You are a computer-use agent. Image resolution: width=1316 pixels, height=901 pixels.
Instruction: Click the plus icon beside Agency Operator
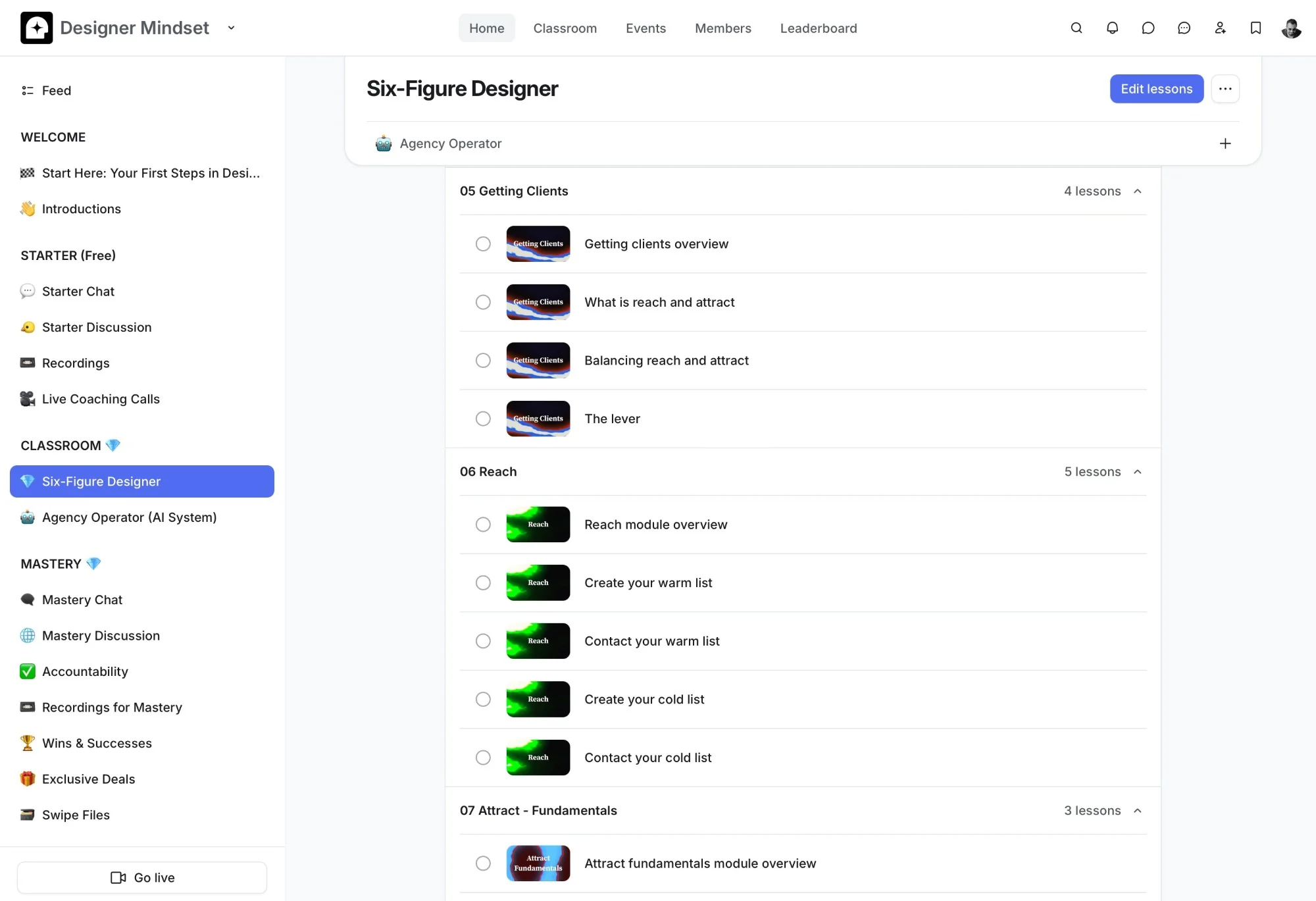tap(1225, 143)
